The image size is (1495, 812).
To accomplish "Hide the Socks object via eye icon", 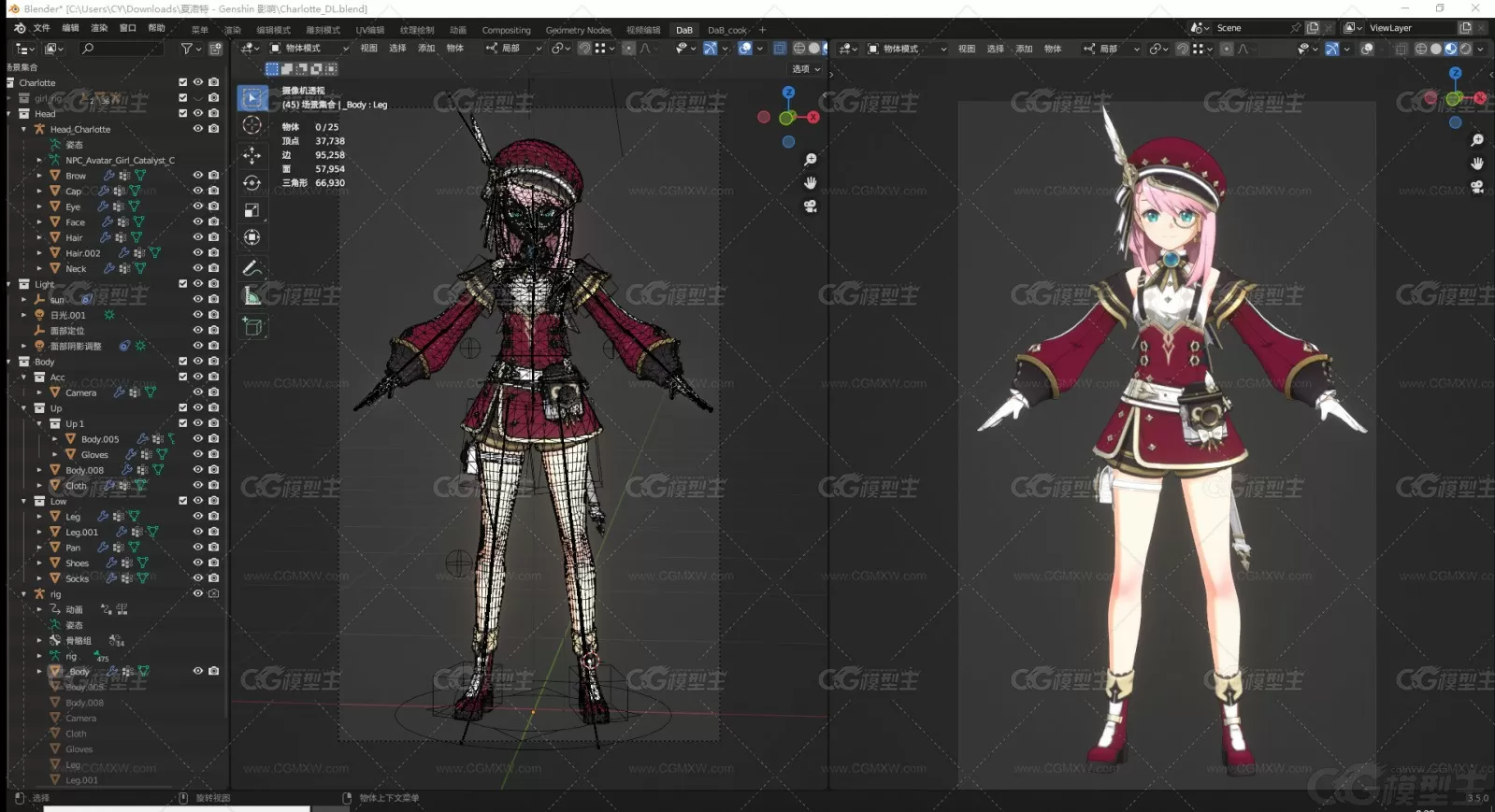I will click(198, 578).
